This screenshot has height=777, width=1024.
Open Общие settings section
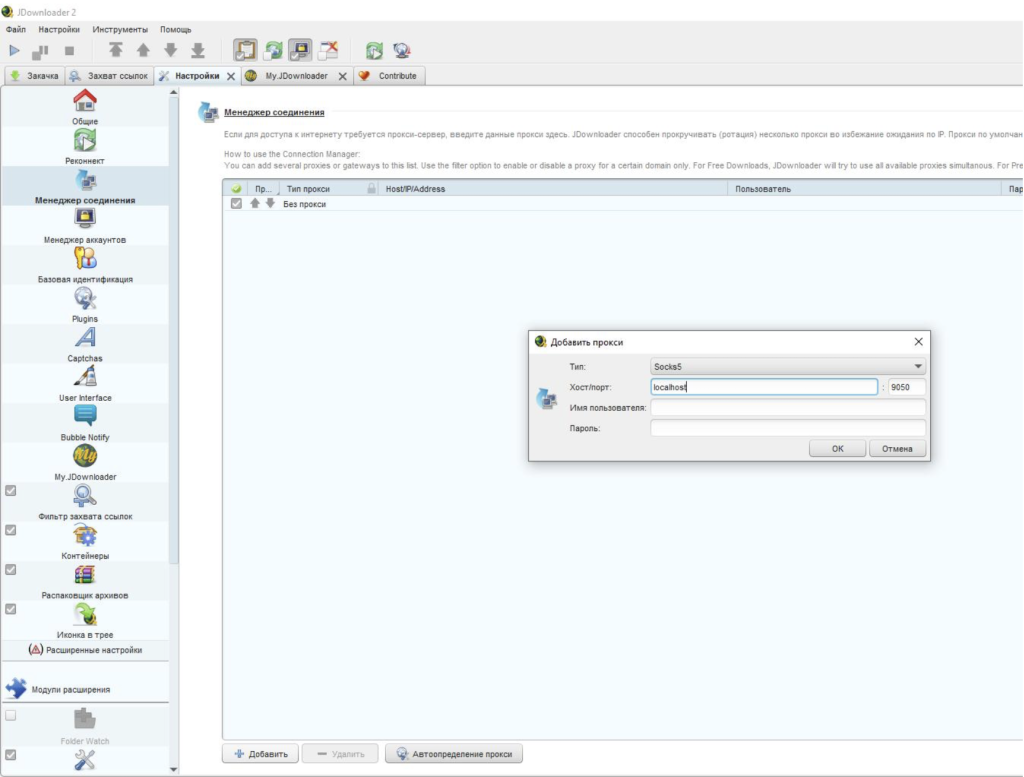[x=85, y=107]
